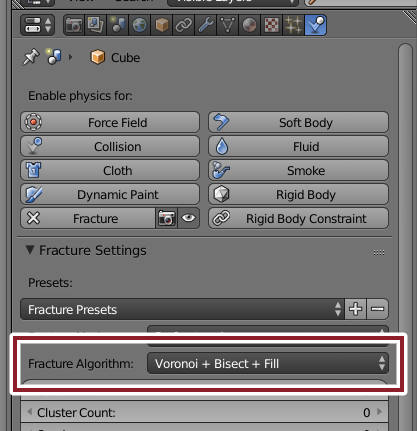Toggle the pin context icon

click(x=31, y=57)
